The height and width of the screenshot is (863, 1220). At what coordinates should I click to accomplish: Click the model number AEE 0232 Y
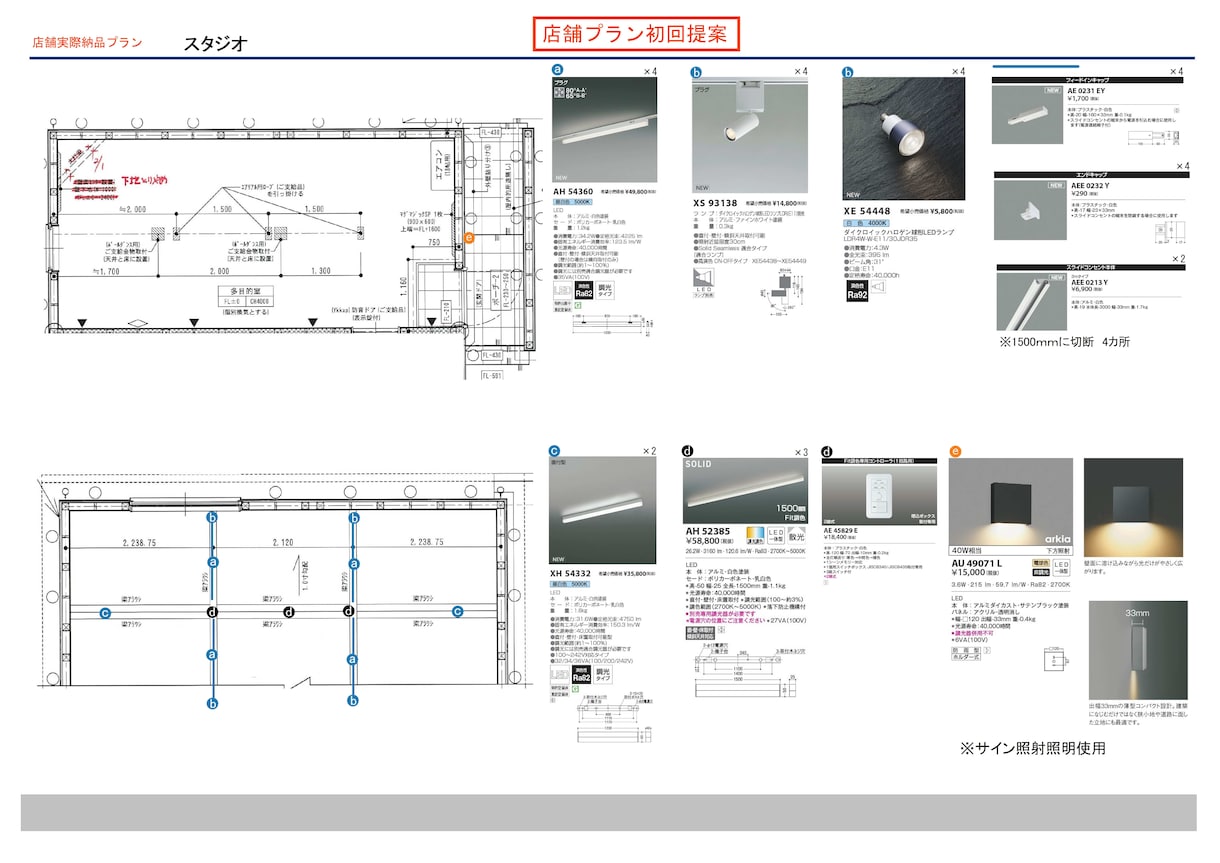pyautogui.click(x=1088, y=187)
